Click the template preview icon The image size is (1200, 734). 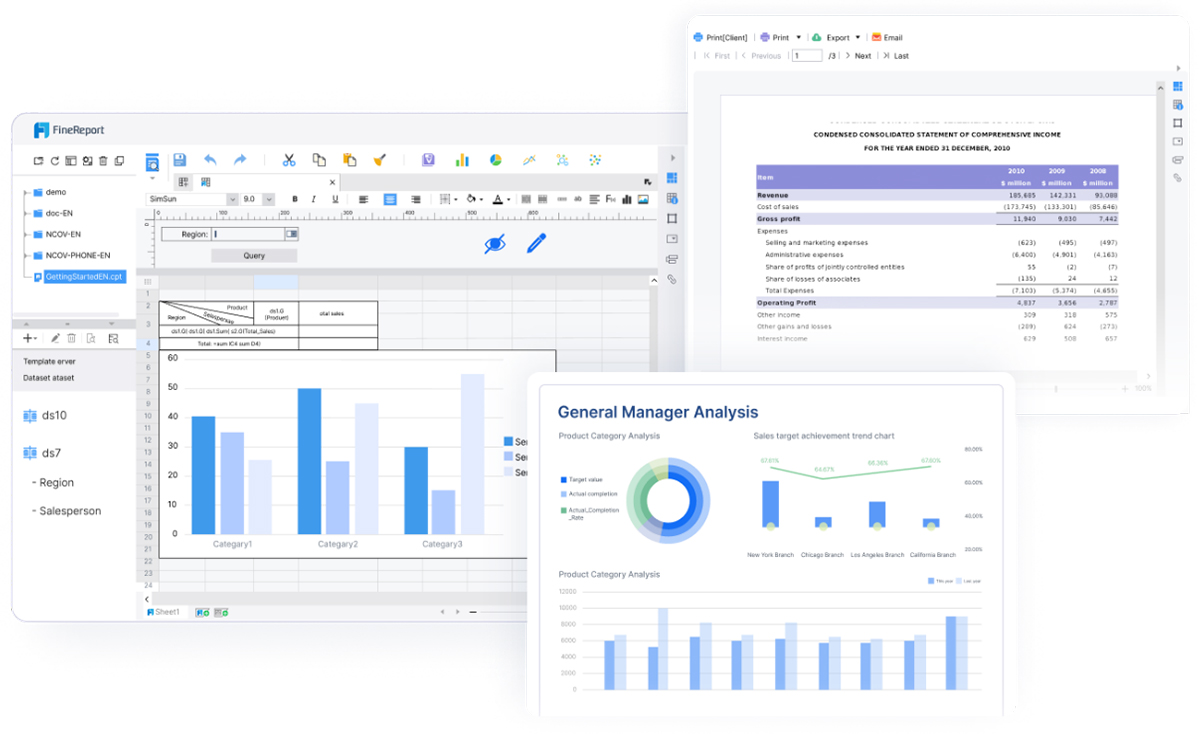point(152,162)
